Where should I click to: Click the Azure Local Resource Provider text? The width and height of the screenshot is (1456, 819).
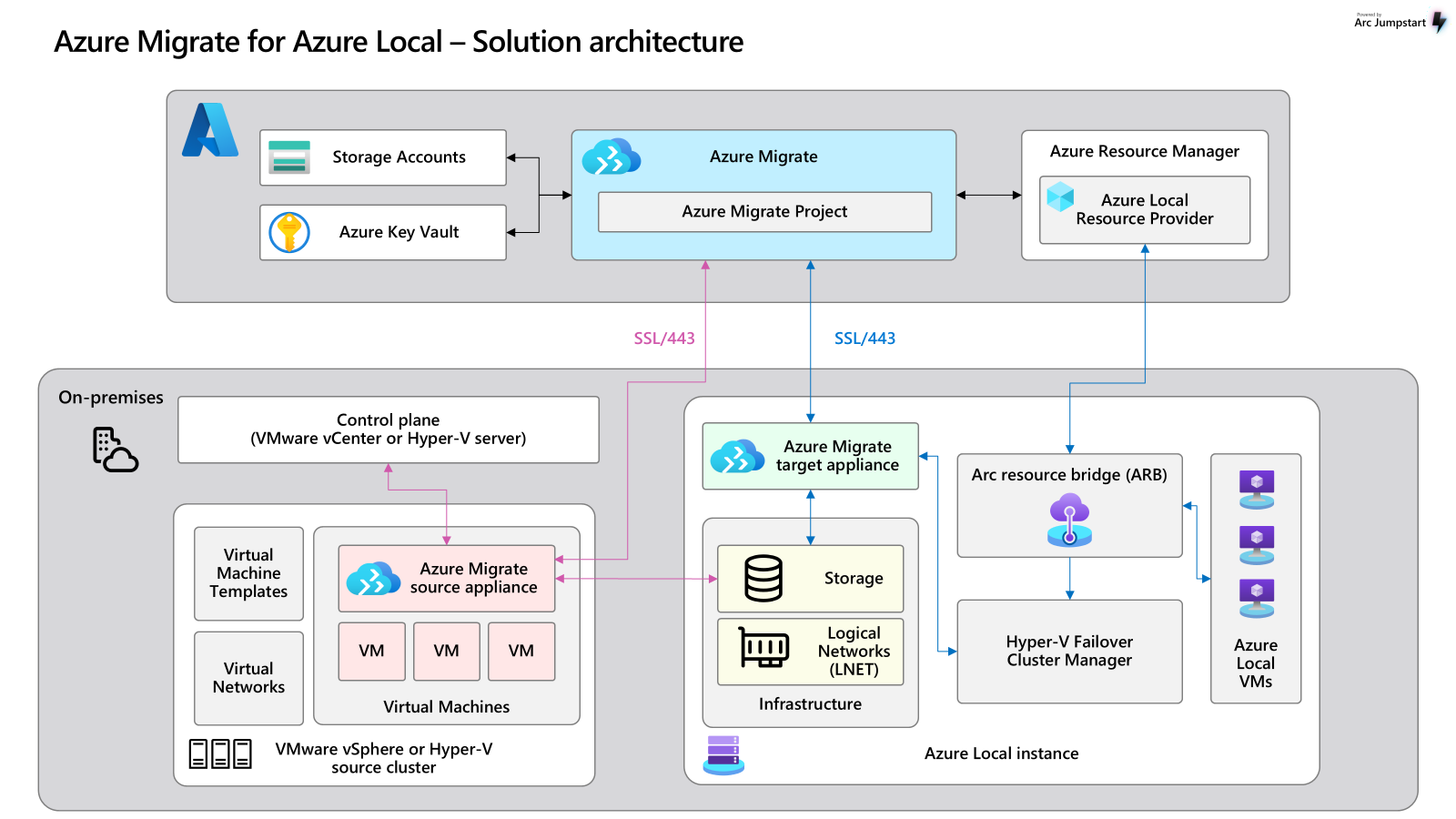click(1145, 209)
